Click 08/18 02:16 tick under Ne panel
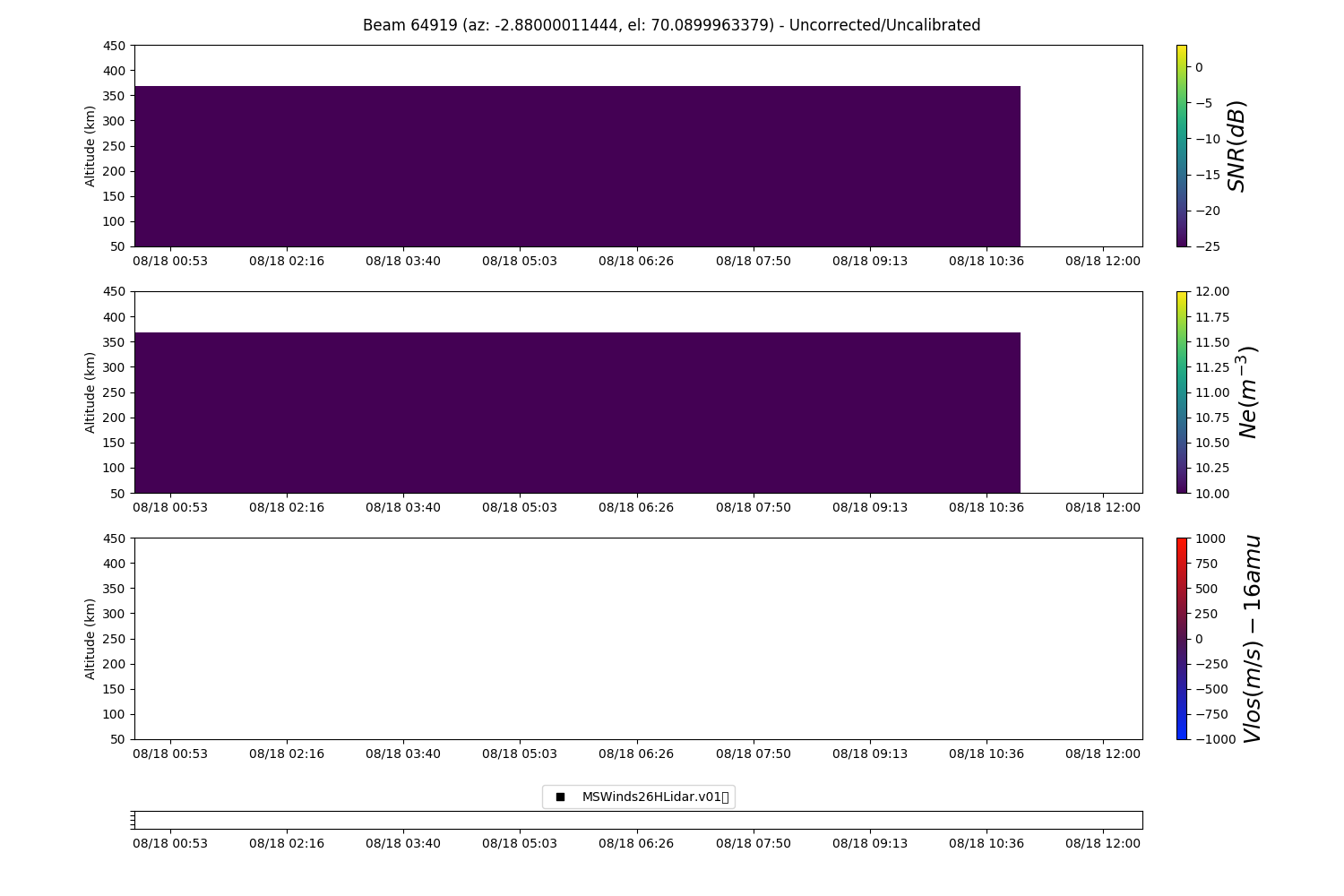The image size is (1344, 896). pyautogui.click(x=287, y=507)
